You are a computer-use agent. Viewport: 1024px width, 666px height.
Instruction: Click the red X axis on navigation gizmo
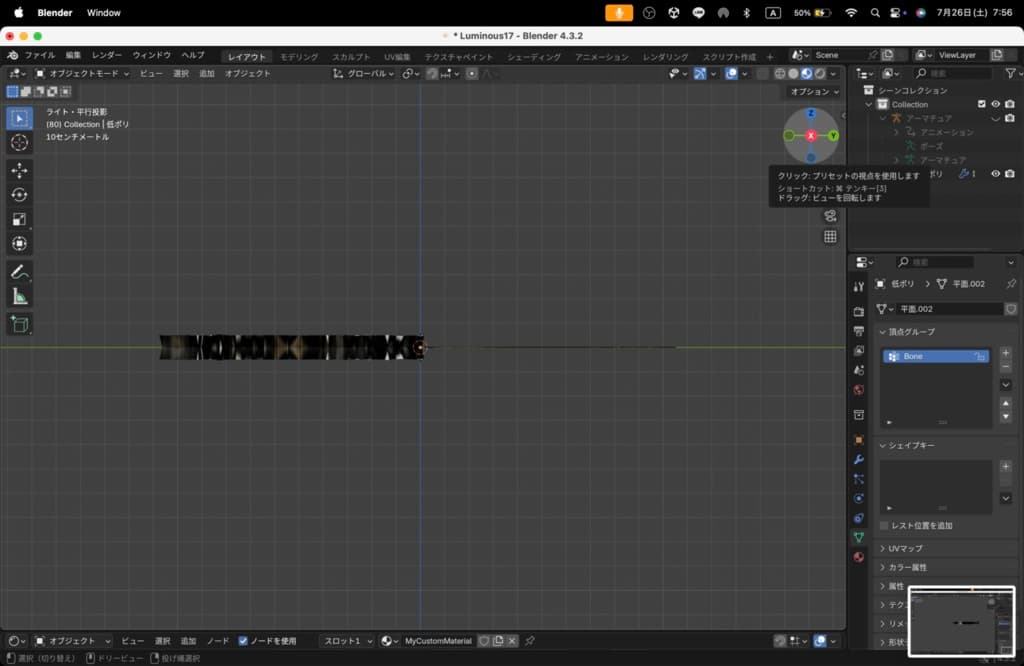click(811, 135)
